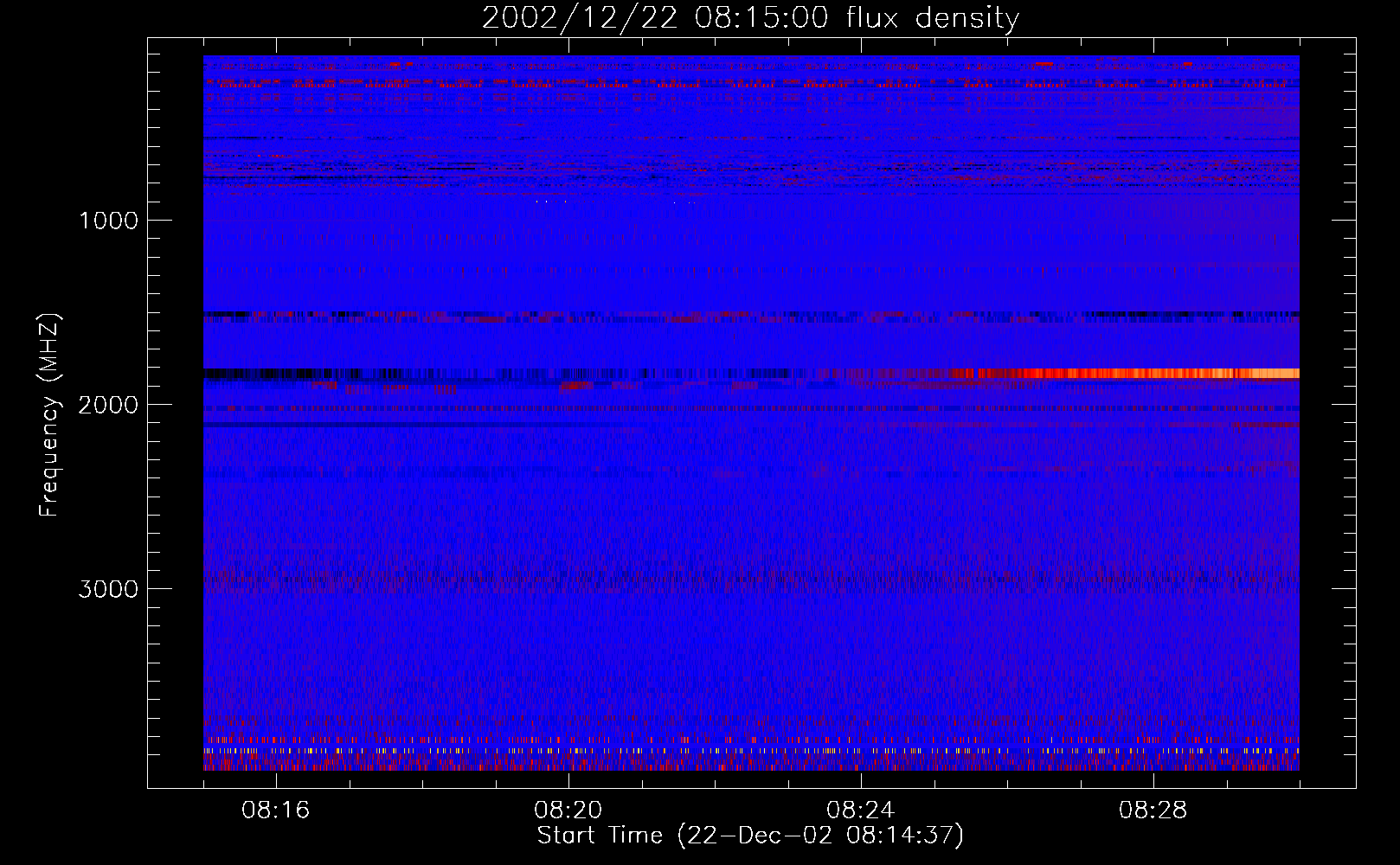Click the 08:16 time tick label
Image resolution: width=1400 pixels, height=865 pixels.
coord(276,811)
